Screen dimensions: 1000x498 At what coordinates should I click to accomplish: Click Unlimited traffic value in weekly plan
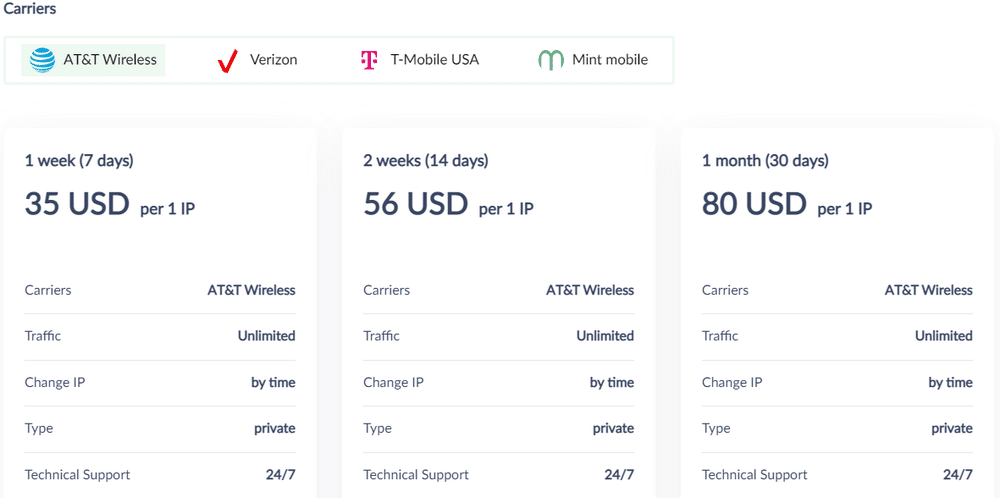(x=267, y=336)
